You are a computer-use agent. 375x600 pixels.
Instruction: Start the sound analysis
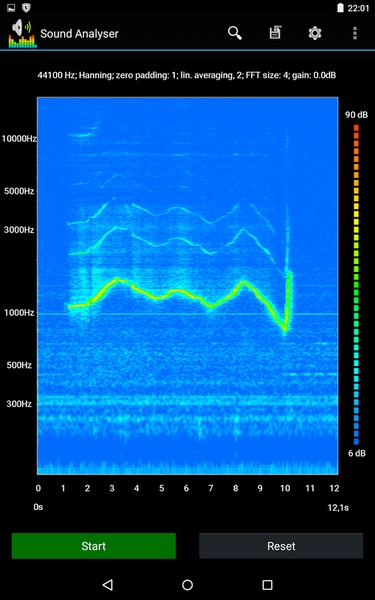(x=94, y=546)
